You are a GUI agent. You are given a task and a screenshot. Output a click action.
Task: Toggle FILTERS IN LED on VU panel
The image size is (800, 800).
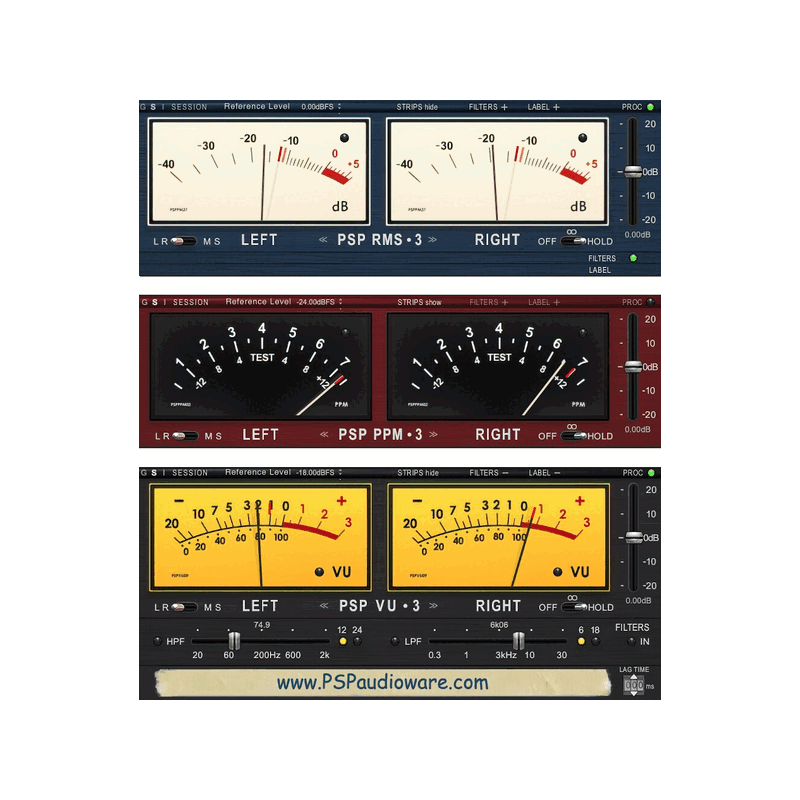pos(631,641)
